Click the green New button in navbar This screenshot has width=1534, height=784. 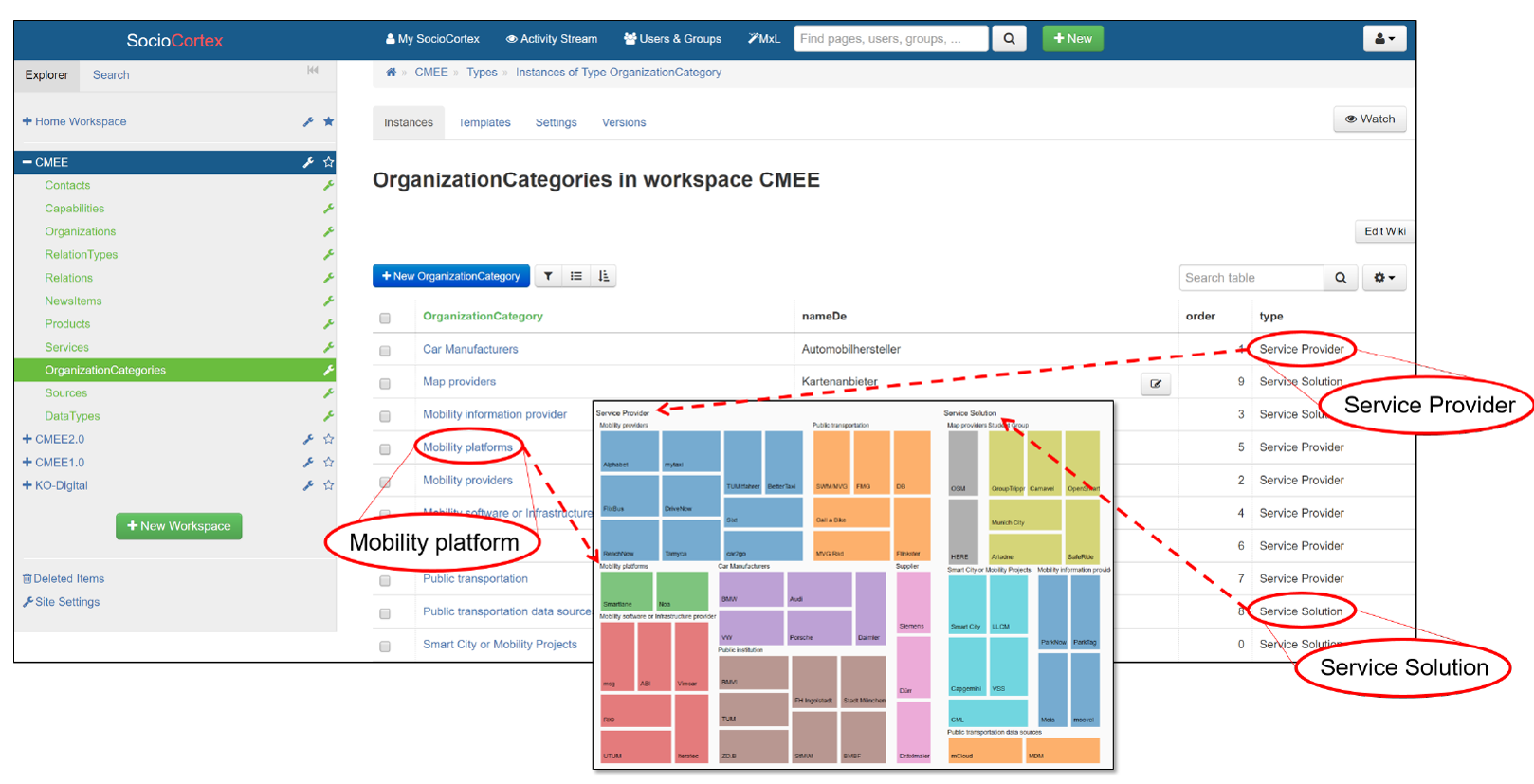click(1072, 39)
